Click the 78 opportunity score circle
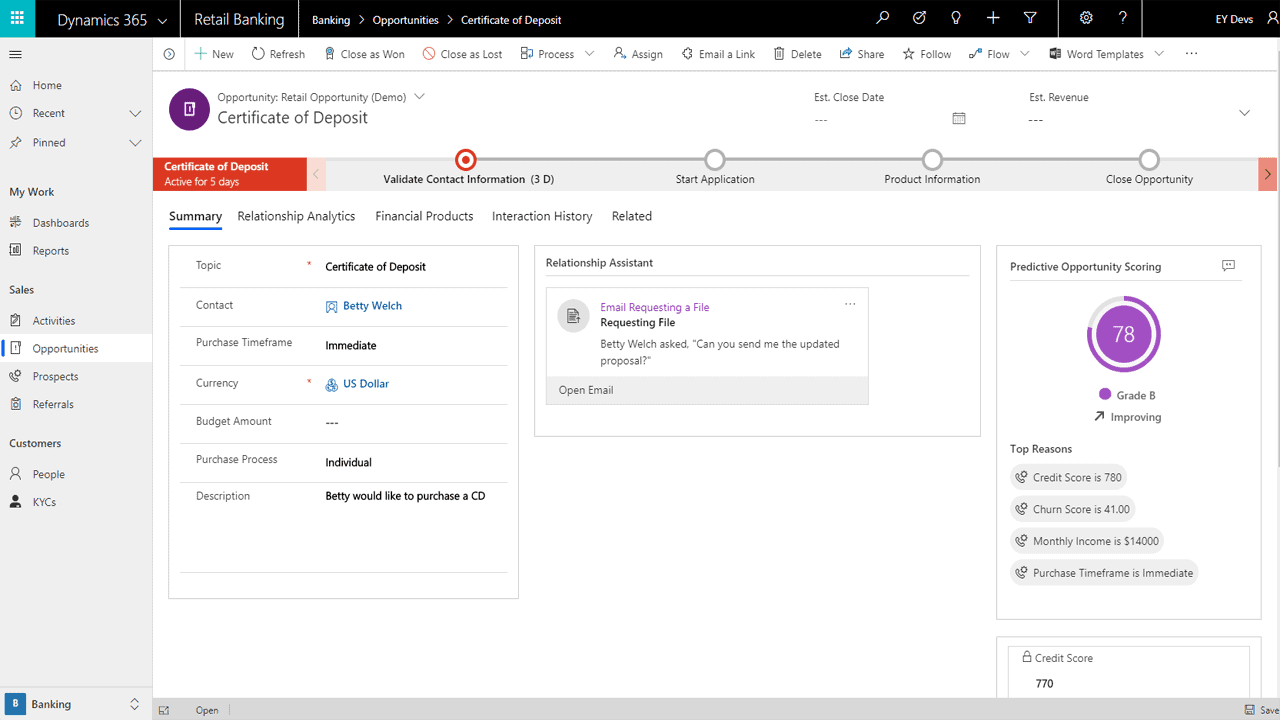The height and width of the screenshot is (720, 1280). (x=1123, y=334)
